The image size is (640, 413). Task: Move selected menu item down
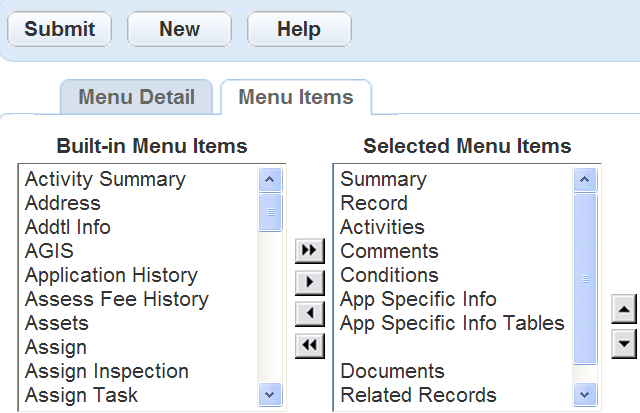click(624, 344)
